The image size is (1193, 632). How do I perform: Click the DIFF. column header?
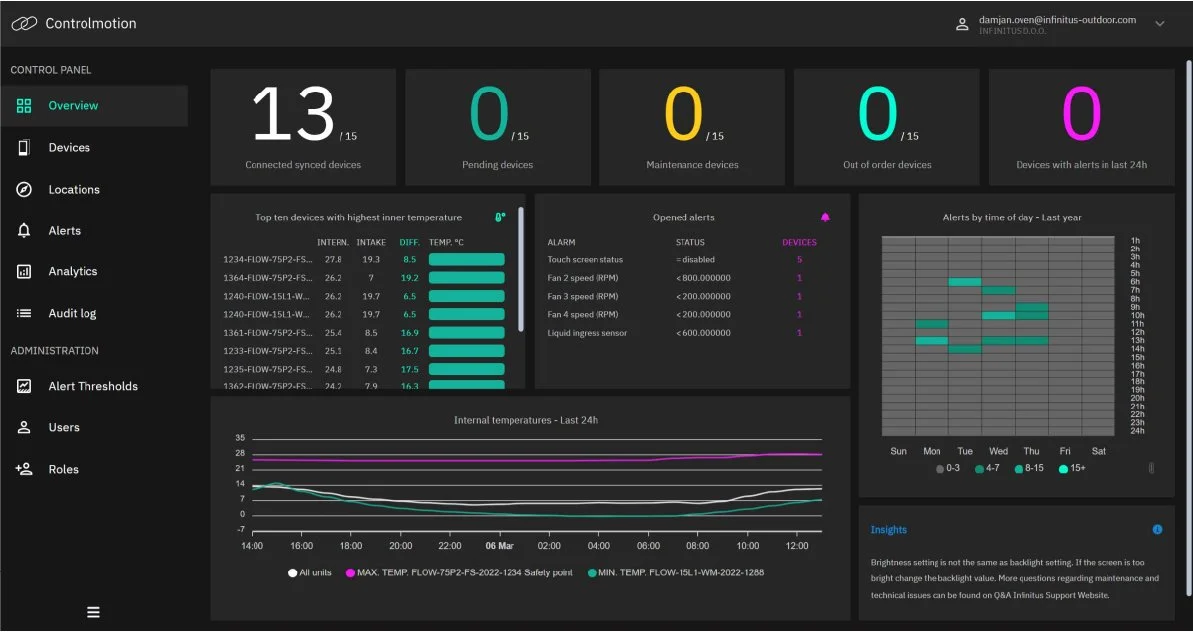(409, 243)
